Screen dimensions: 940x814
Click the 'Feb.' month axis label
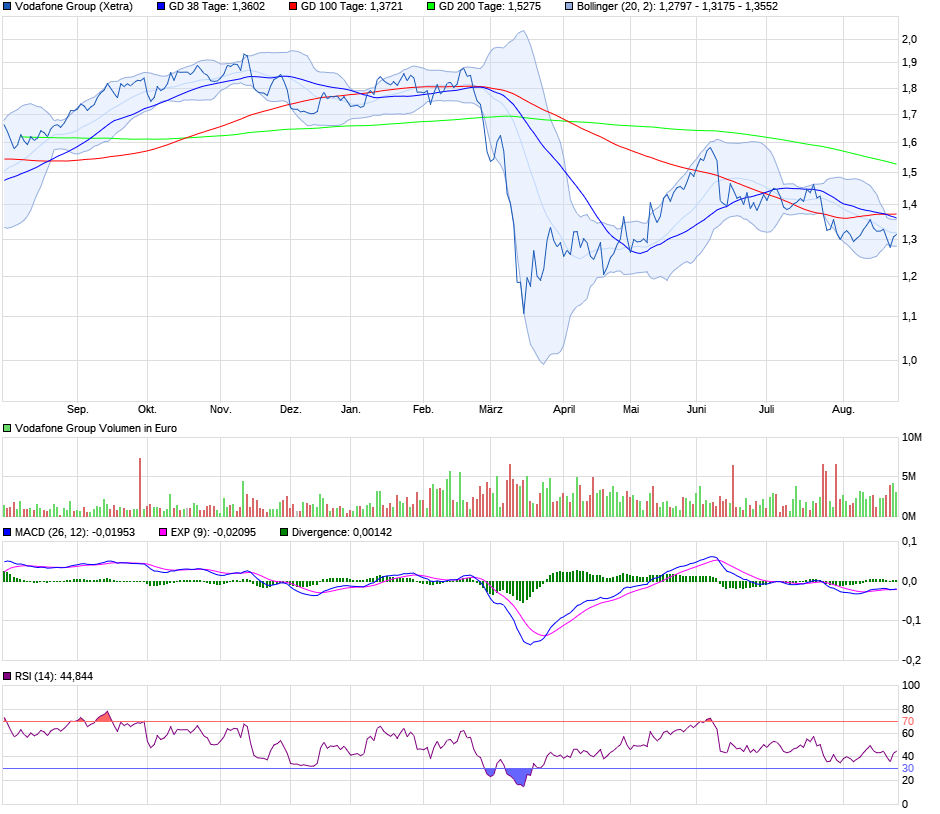pyautogui.click(x=423, y=409)
